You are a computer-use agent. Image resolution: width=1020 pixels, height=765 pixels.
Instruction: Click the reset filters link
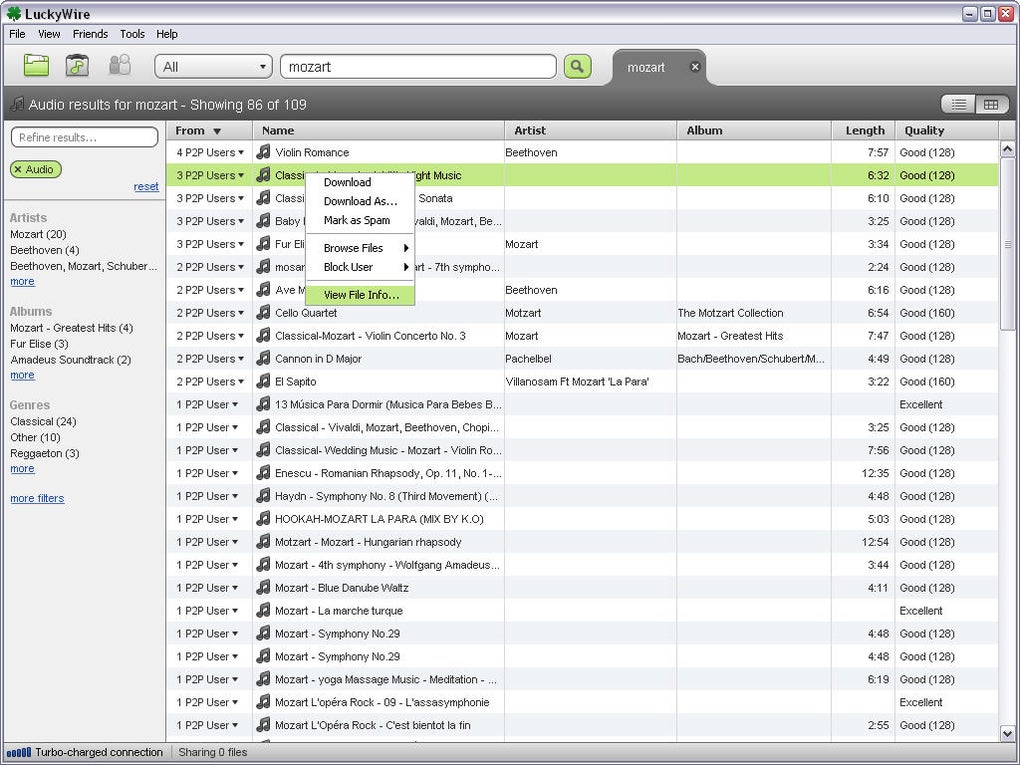146,187
